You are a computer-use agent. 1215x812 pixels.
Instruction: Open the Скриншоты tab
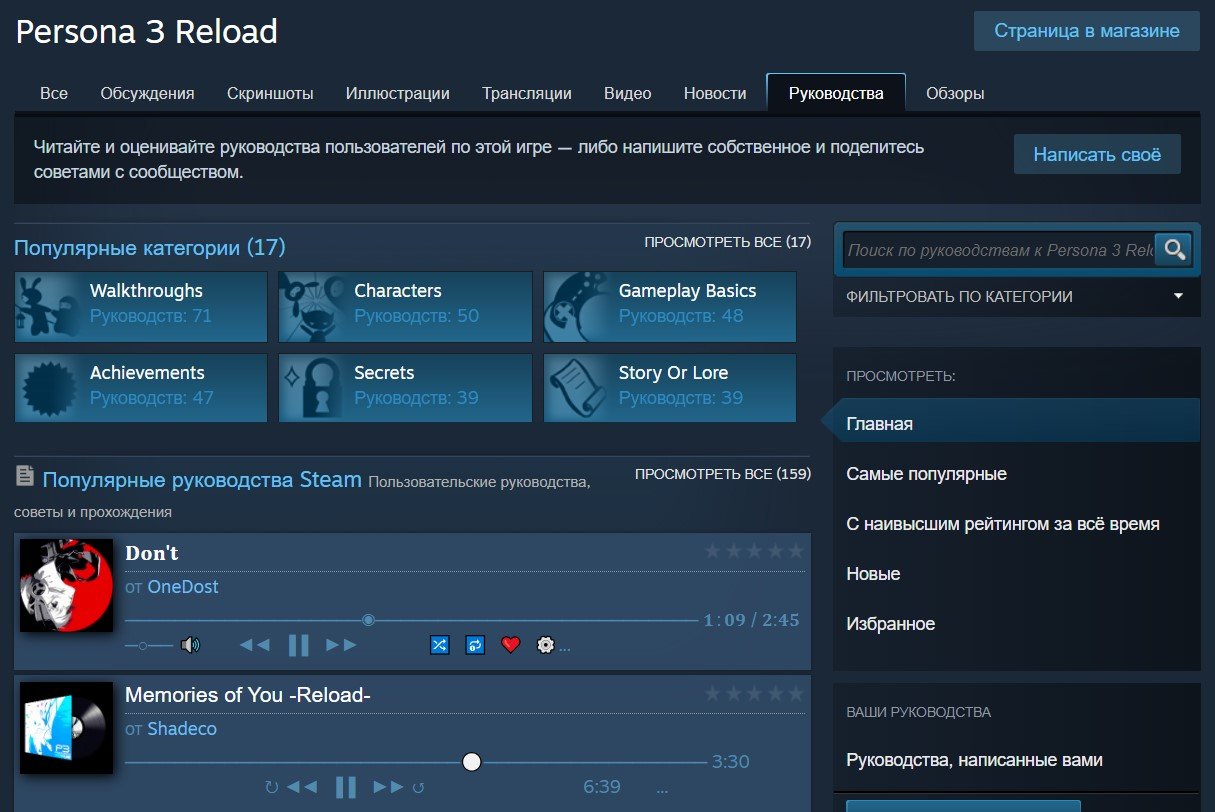tap(270, 93)
